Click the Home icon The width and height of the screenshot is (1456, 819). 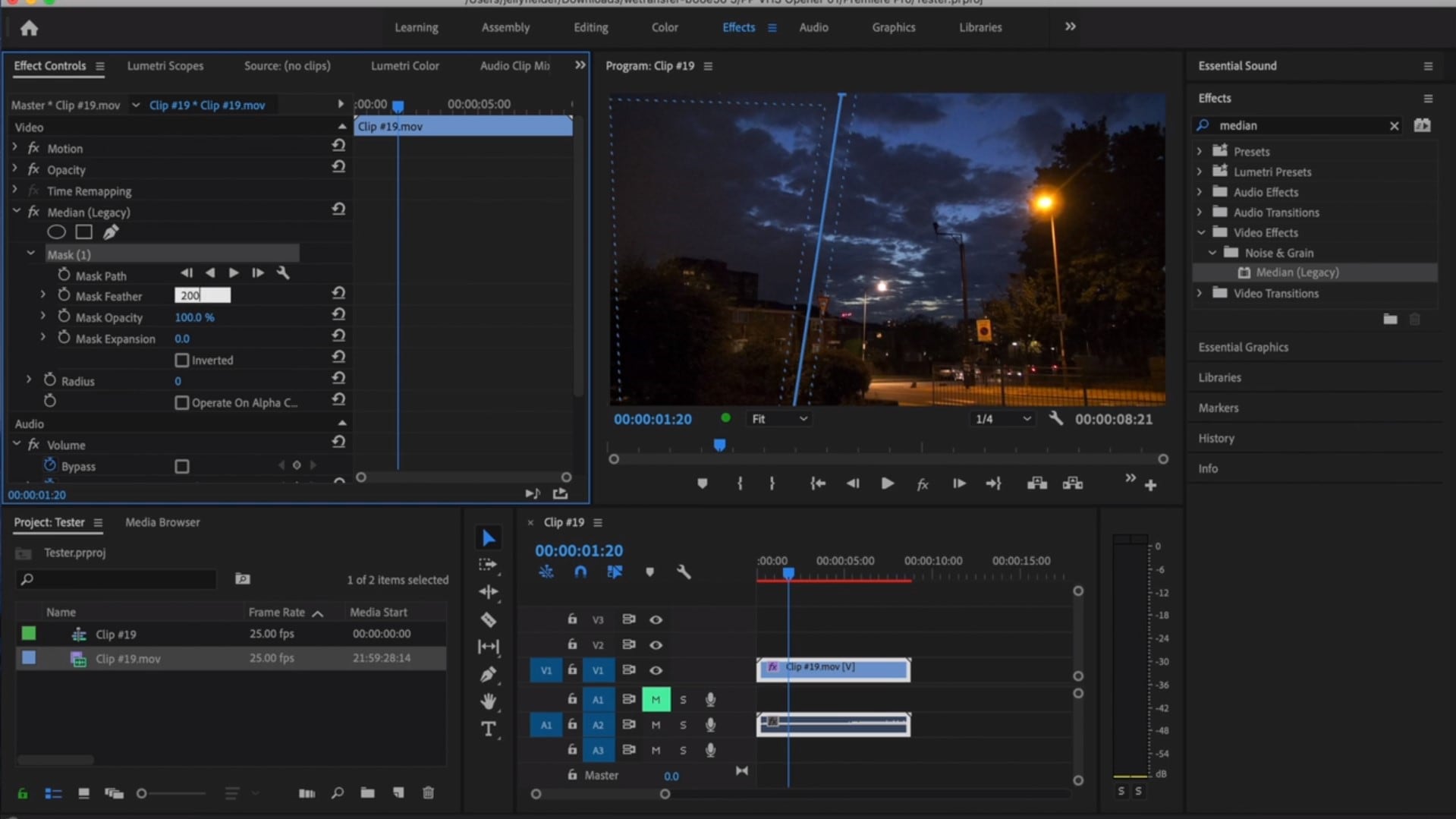click(29, 28)
